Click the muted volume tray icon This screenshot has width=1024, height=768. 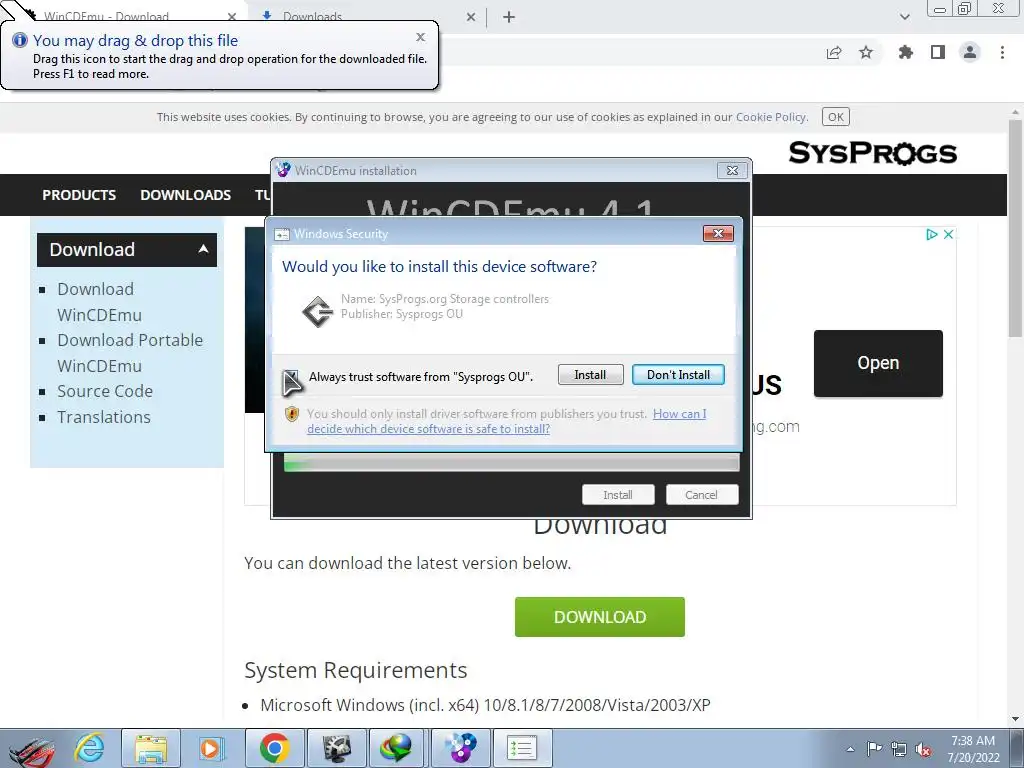[923, 749]
